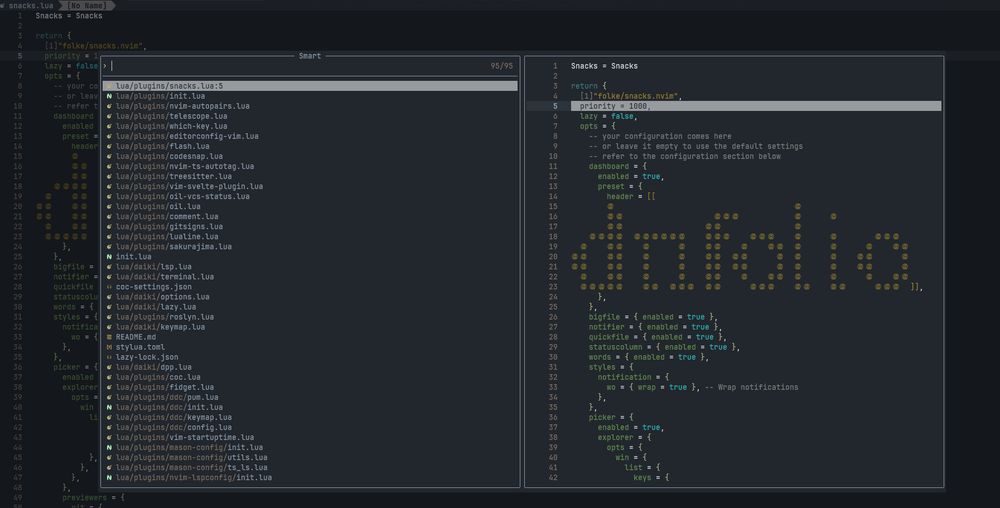Open lua/plugins/init.lua from the list
This screenshot has width=1000, height=508.
coord(160,96)
